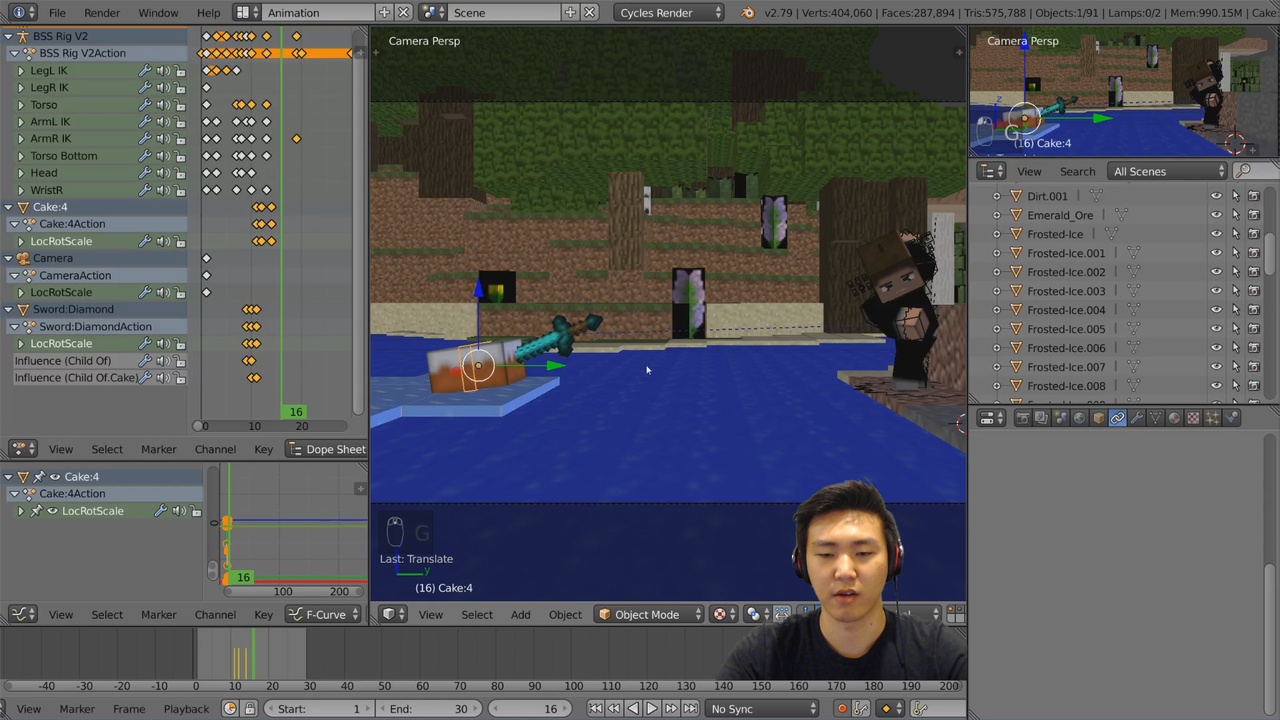Open the Material properties sphere tab
Screen dimensions: 1280x720
(x=1175, y=418)
